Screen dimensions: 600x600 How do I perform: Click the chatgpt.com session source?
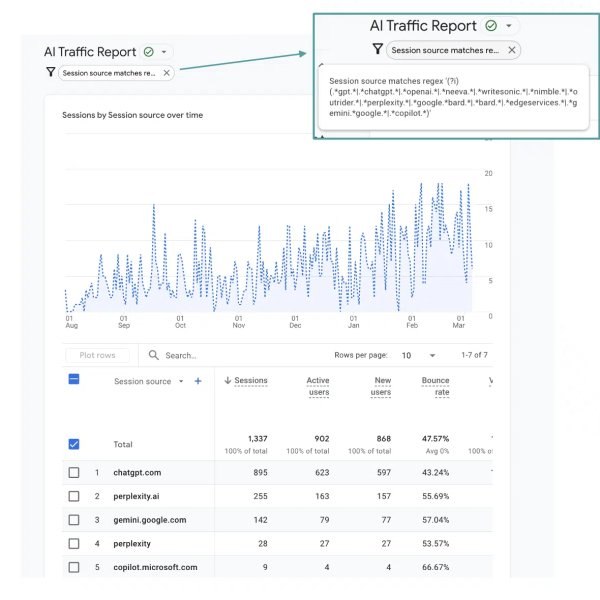pos(137,473)
